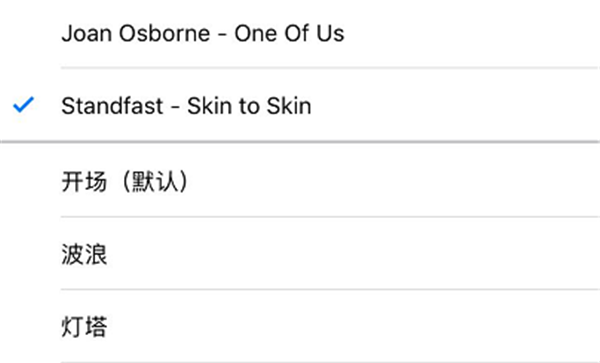Tap the Joan Osborne artist name text
This screenshot has width=600, height=363.
(x=136, y=34)
